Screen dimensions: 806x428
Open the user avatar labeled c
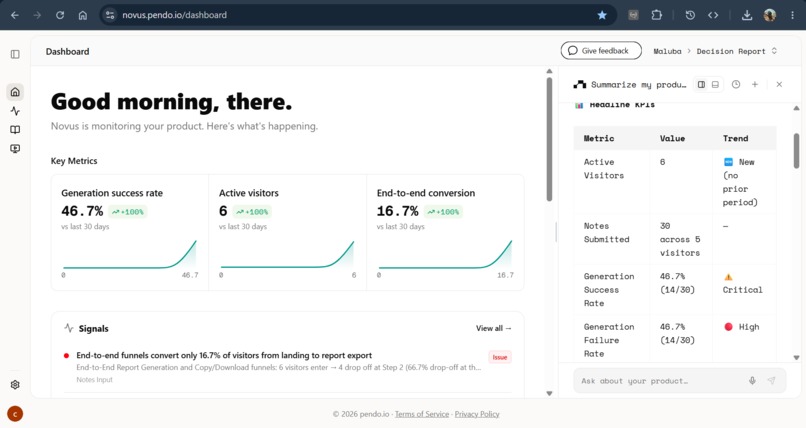tap(15, 414)
